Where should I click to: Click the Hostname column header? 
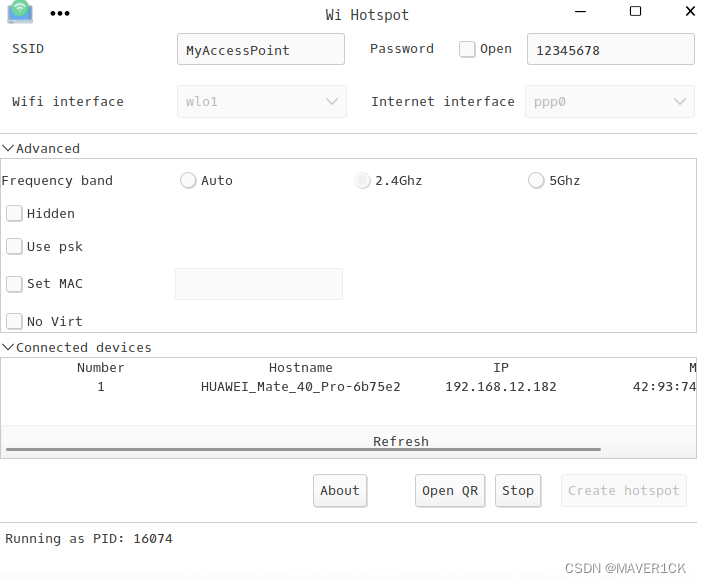(300, 368)
